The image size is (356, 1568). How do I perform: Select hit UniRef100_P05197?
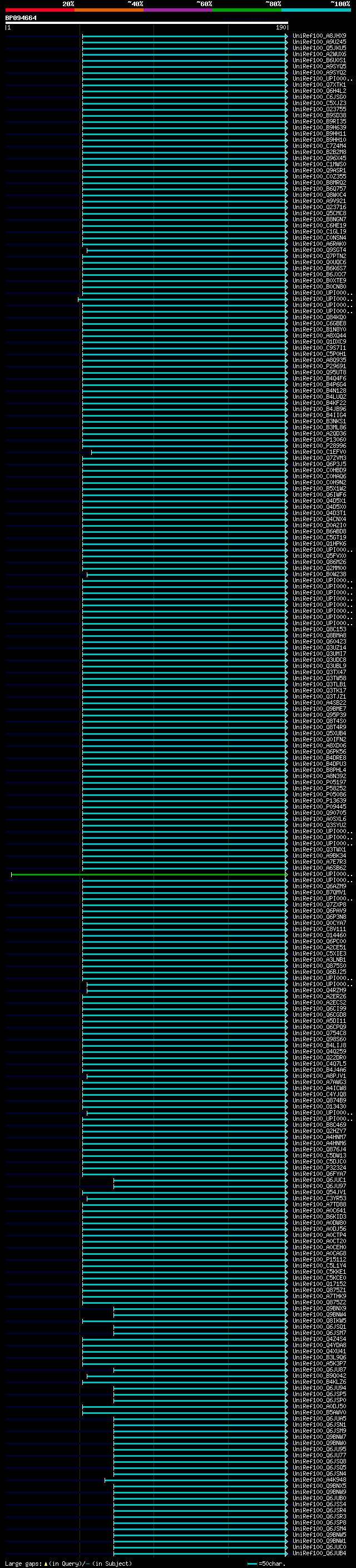pyautogui.click(x=319, y=782)
